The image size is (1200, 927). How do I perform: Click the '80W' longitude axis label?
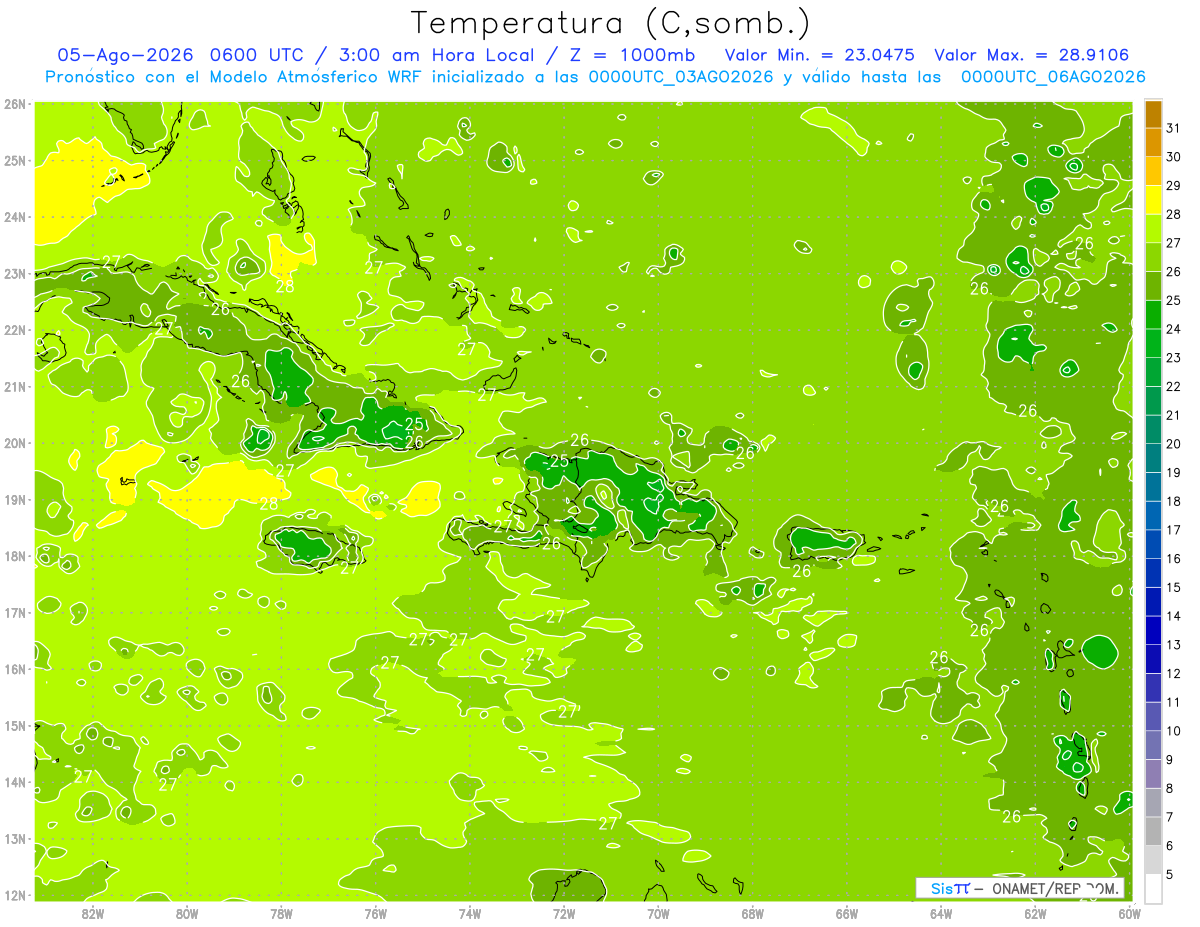click(x=187, y=913)
